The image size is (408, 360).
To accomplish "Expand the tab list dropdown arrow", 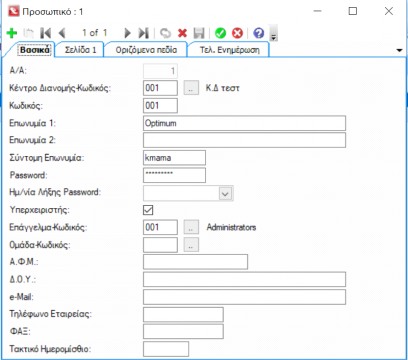I will coord(399,50).
